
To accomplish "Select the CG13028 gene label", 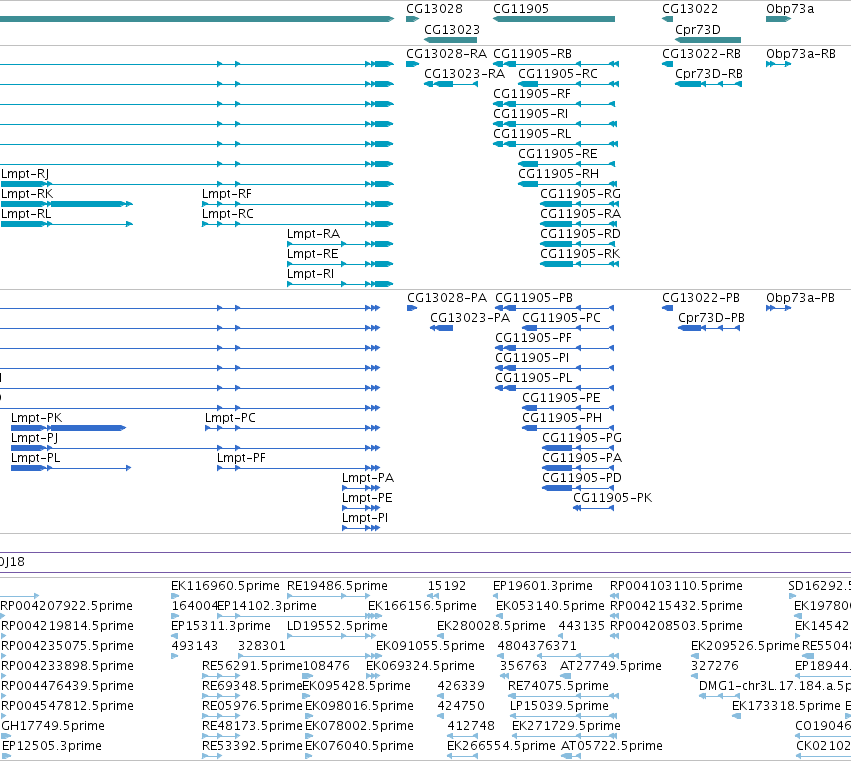I will point(434,9).
